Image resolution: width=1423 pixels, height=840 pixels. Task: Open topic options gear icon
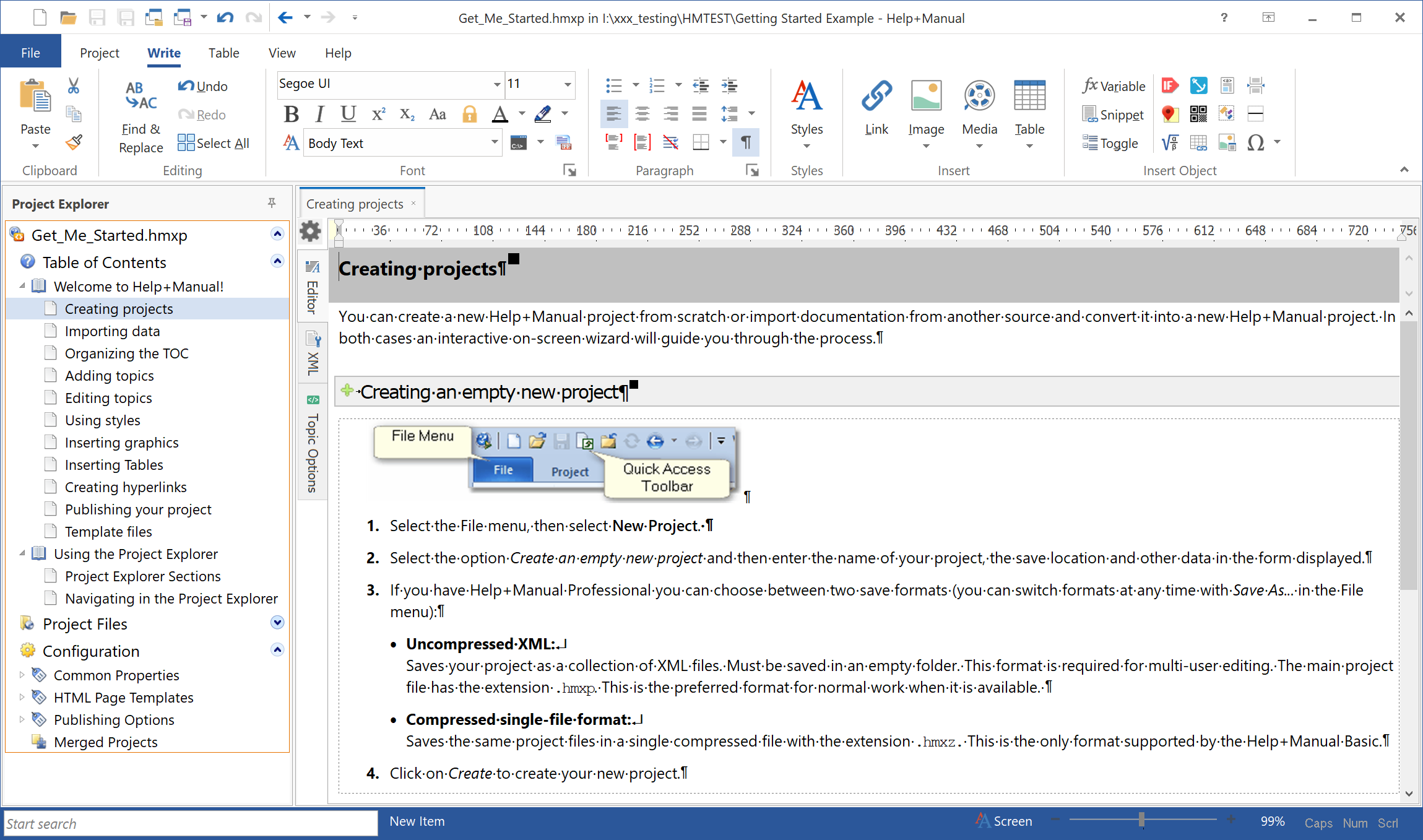[x=310, y=232]
